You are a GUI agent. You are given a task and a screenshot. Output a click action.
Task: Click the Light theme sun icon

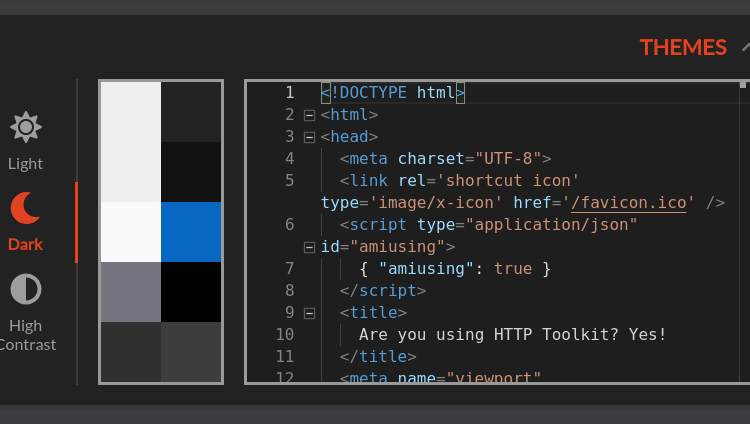tap(26, 127)
